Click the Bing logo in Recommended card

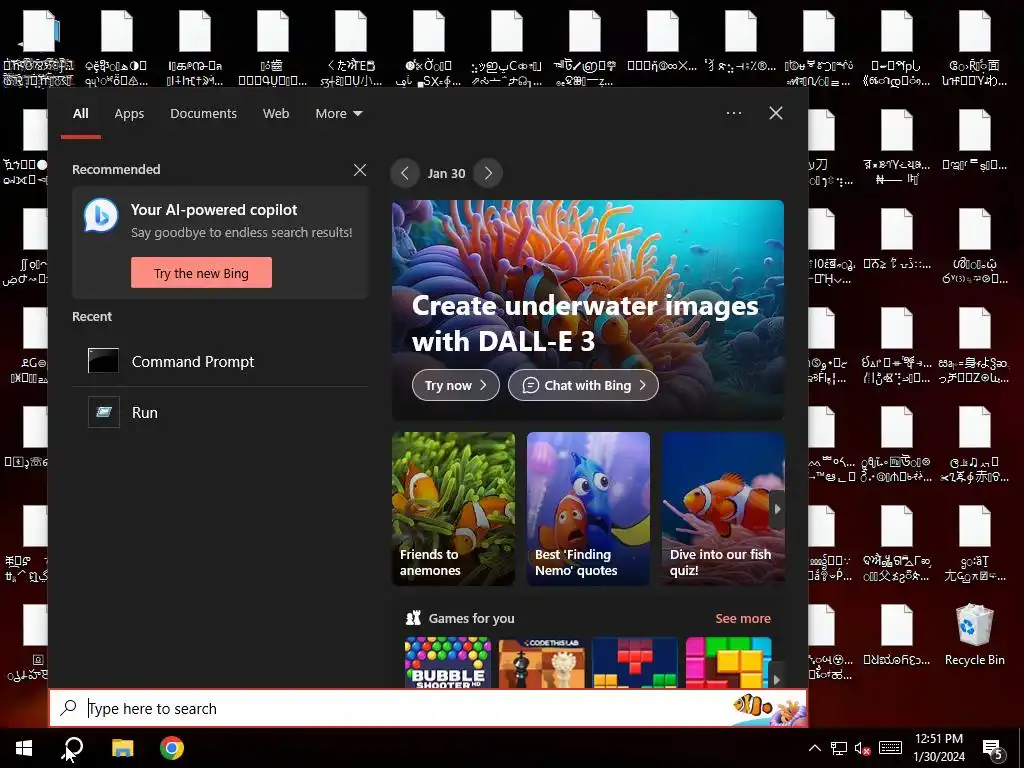pos(101,216)
